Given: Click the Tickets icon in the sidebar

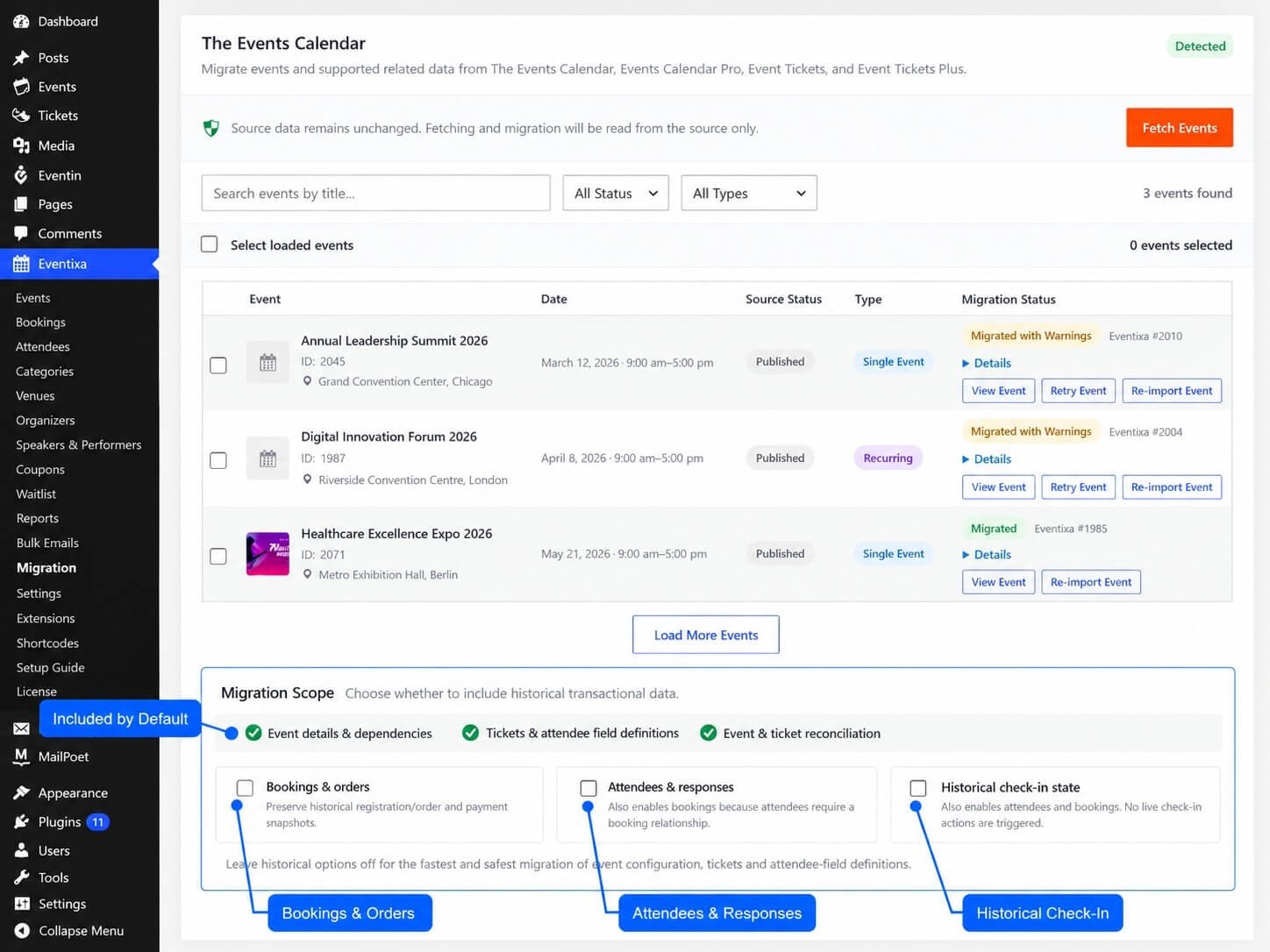Looking at the screenshot, I should coord(21,116).
